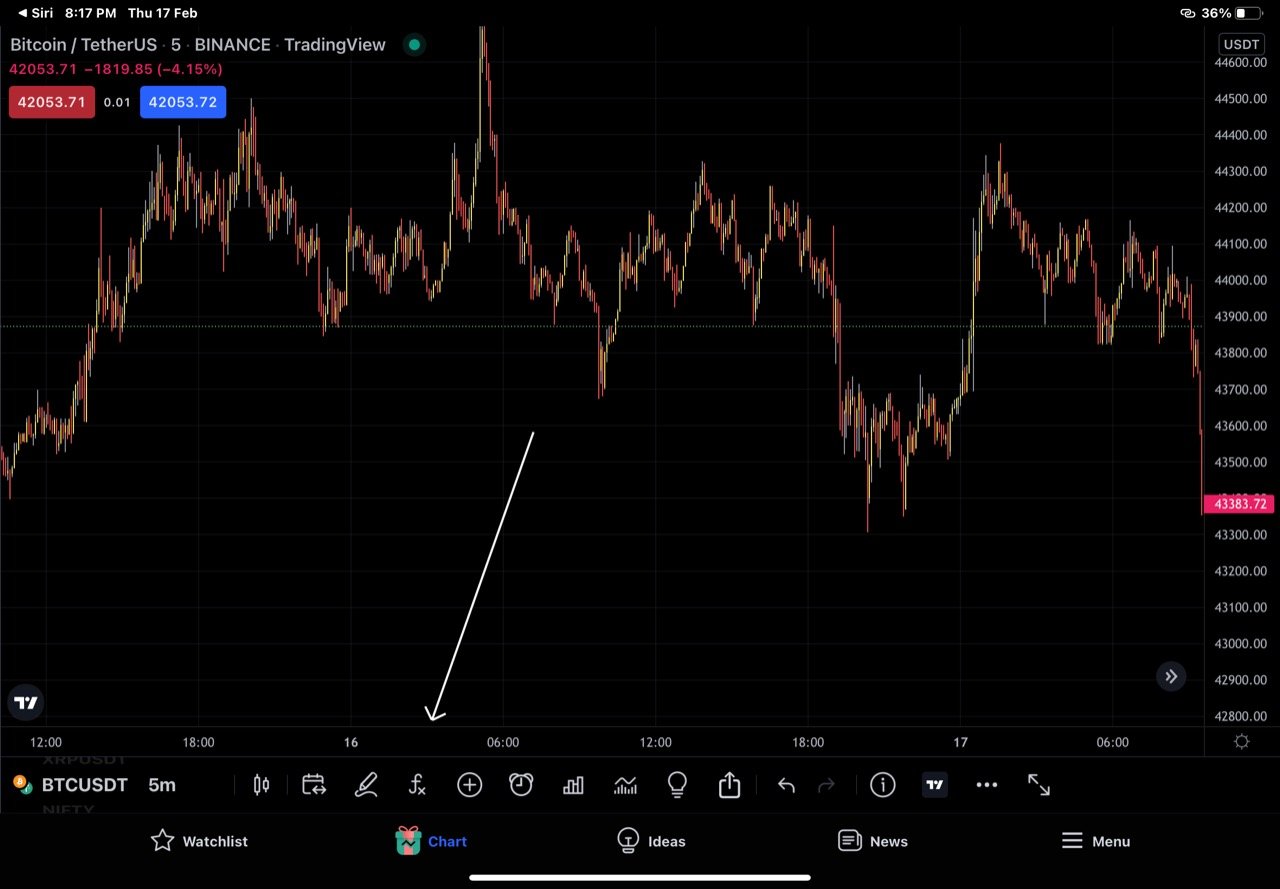Viewport: 1280px width, 889px height.
Task: Open the compare or date range calendar tool
Action: pyautogui.click(x=314, y=785)
